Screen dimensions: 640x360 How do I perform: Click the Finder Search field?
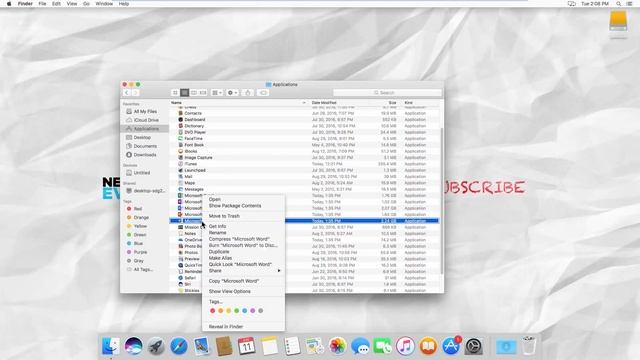(387, 93)
